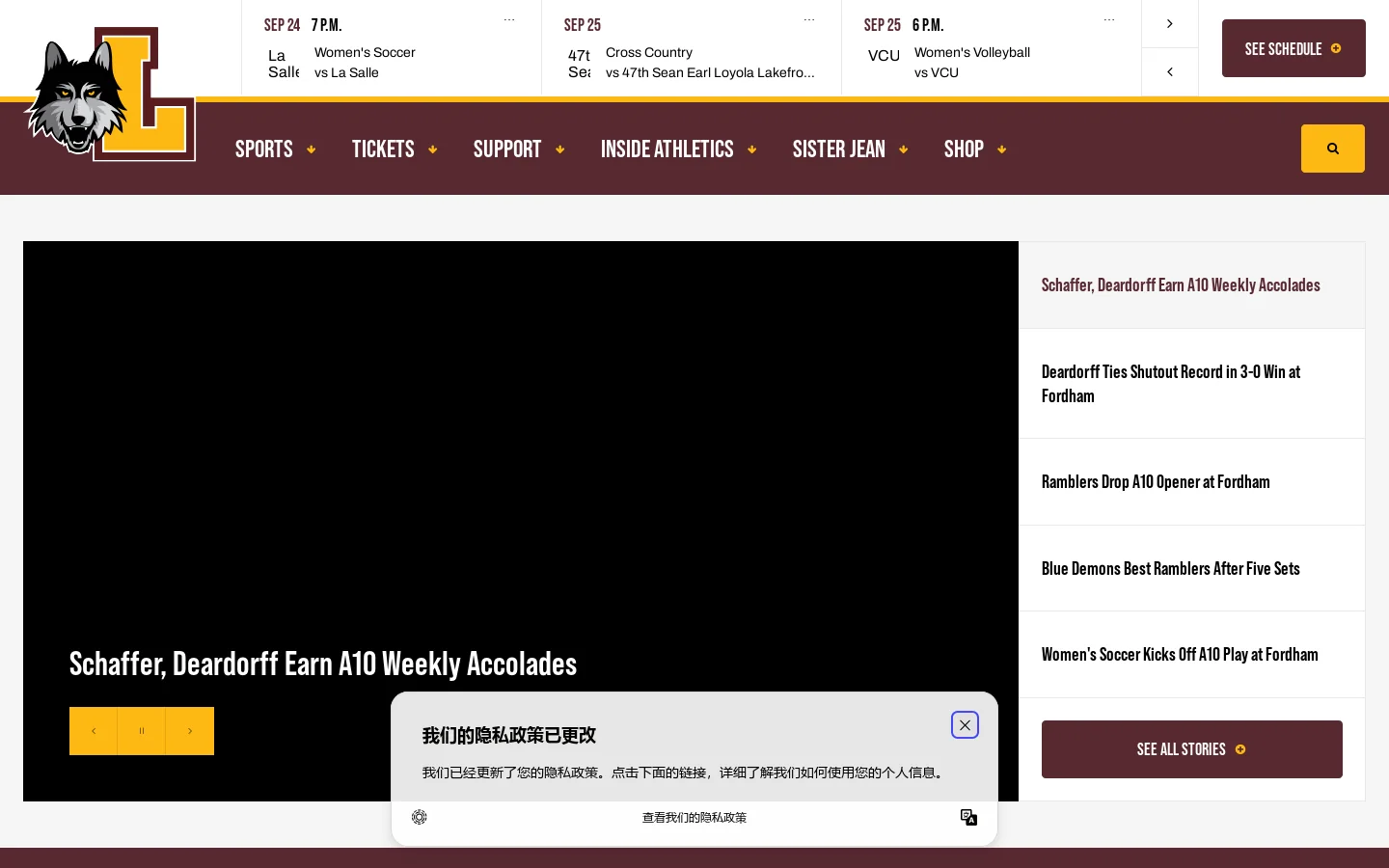1389x868 pixels.
Task: Open the three-dot menu on the Women's Volleyball event
Action: [x=1109, y=19]
